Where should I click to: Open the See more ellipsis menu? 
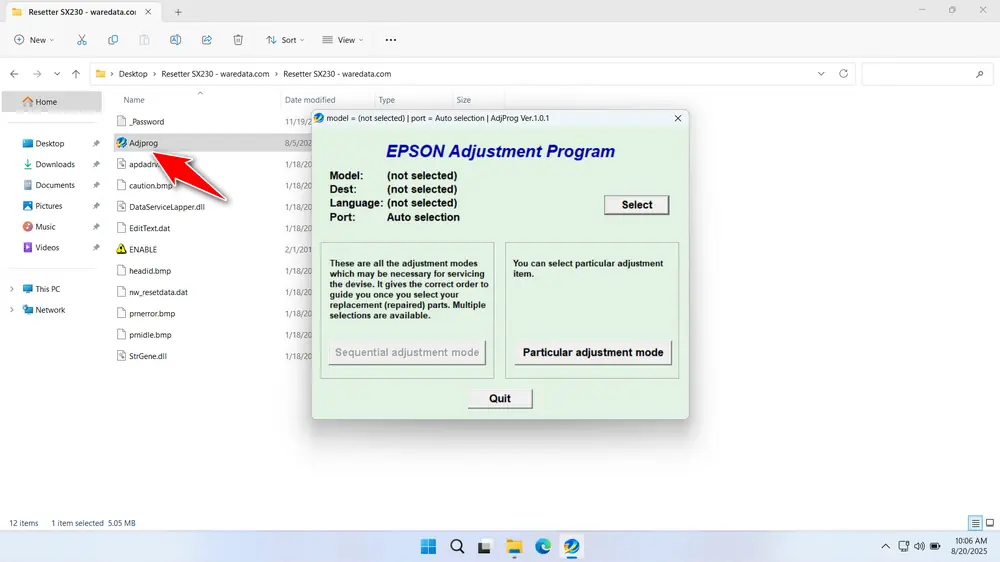(391, 40)
